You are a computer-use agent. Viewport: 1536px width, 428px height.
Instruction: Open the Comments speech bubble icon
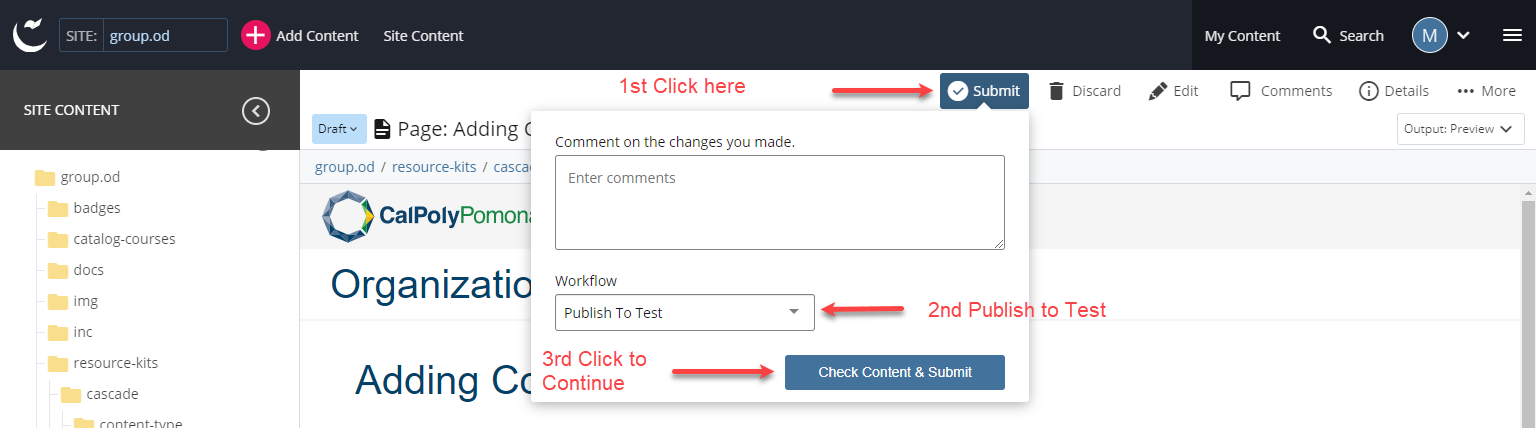[1240, 91]
